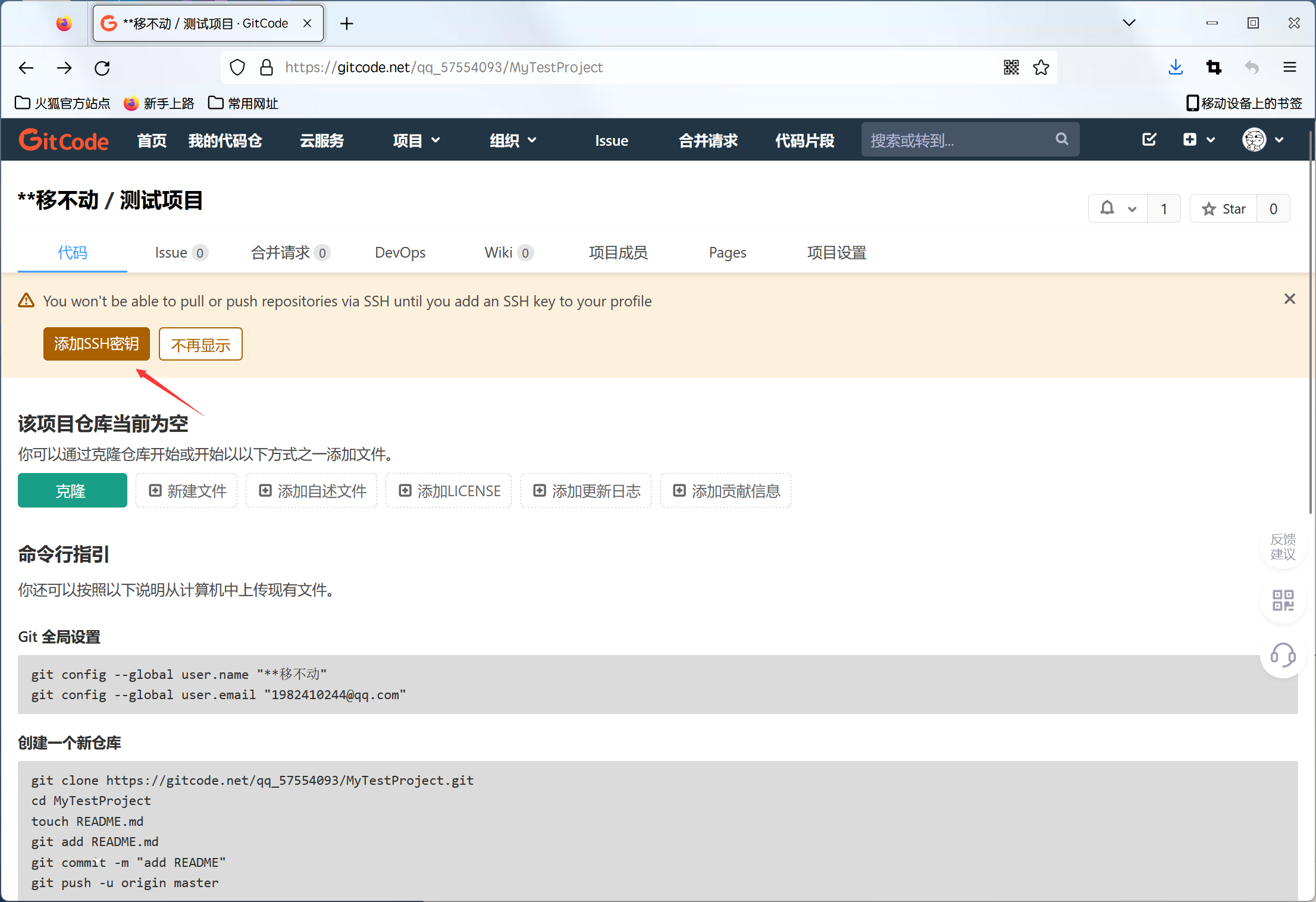Open the 合并请求 menu item
Viewport: 1316px width, 902px height.
click(708, 140)
